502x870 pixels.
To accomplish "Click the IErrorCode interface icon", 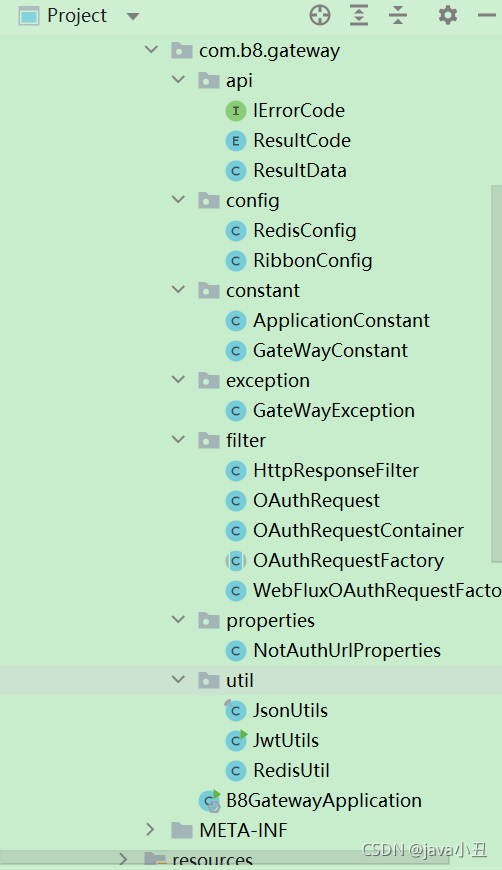I will click(x=236, y=111).
